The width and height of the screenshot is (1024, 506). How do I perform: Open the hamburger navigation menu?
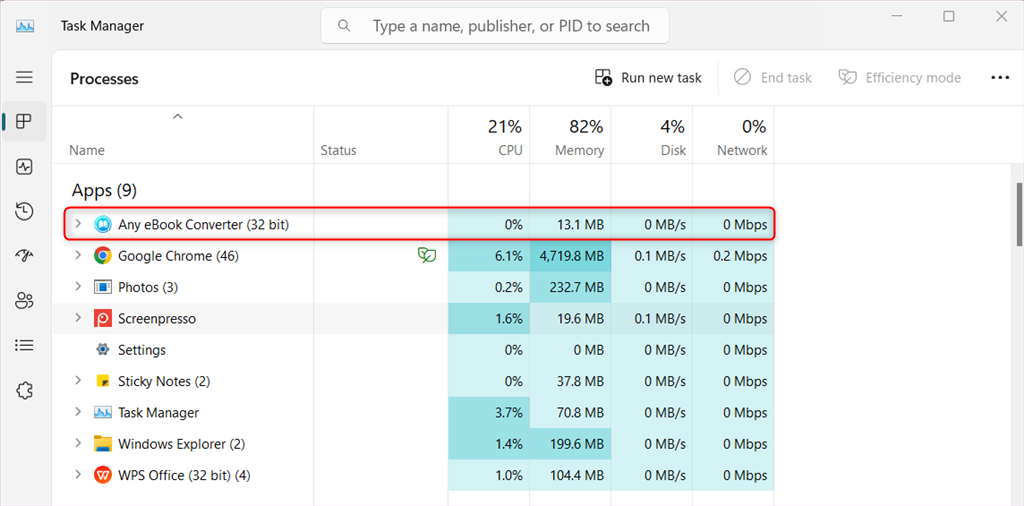tap(24, 77)
